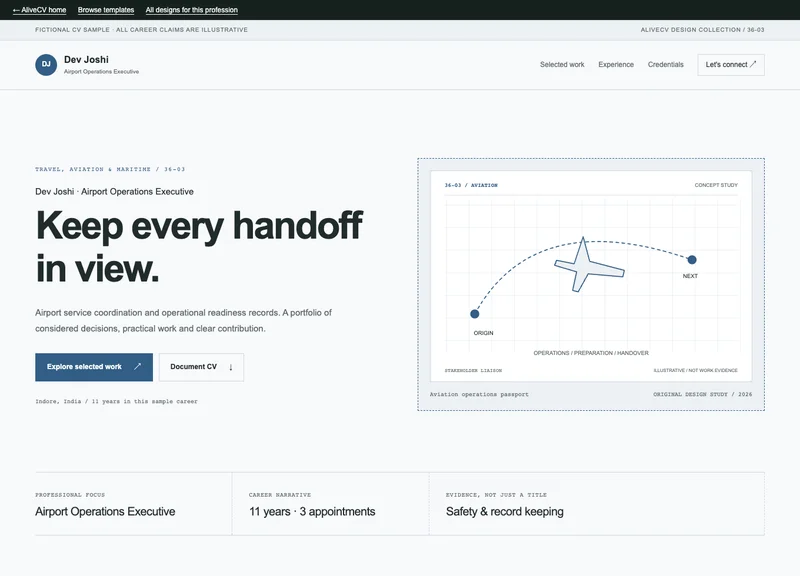The height and width of the screenshot is (576, 800).
Task: Click the 36-03 / AVIATION label
Action: [471, 185]
